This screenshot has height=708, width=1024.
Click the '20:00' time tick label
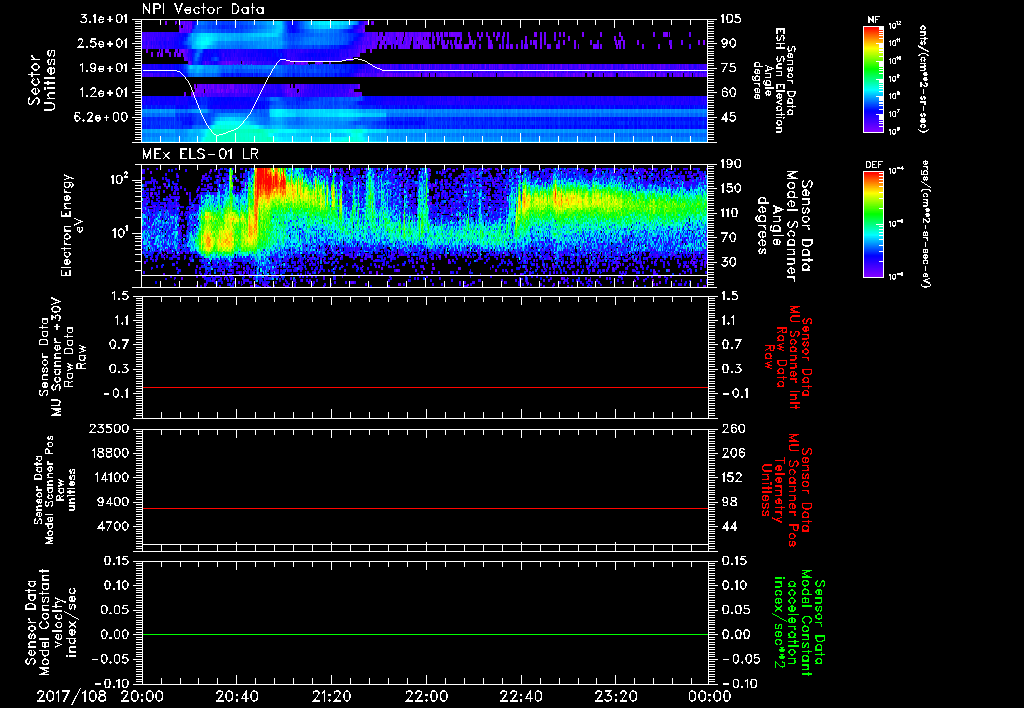pyautogui.click(x=142, y=696)
